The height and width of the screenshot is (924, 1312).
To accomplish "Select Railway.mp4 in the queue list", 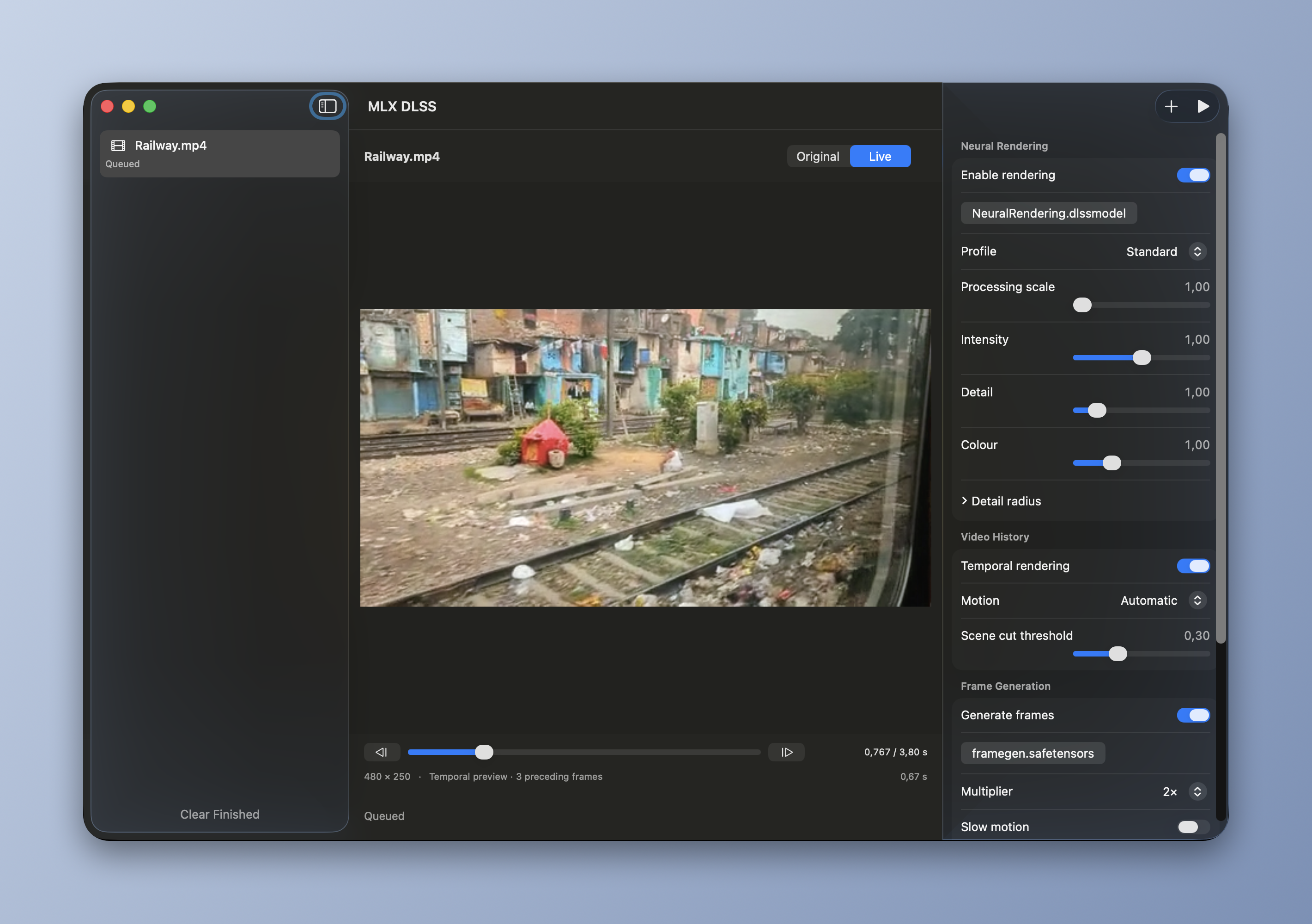I will click(x=220, y=154).
